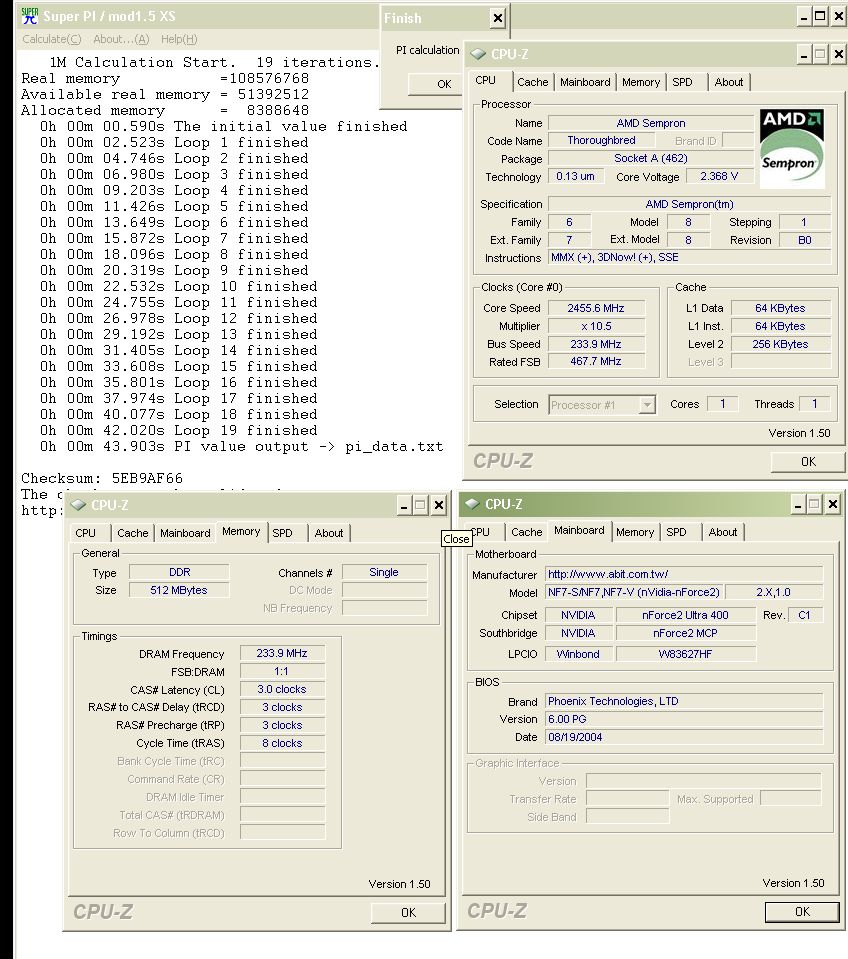The image size is (848, 959).
Task: Select the Cache tab in the Memory CPU-Z window
Action: pos(133,533)
